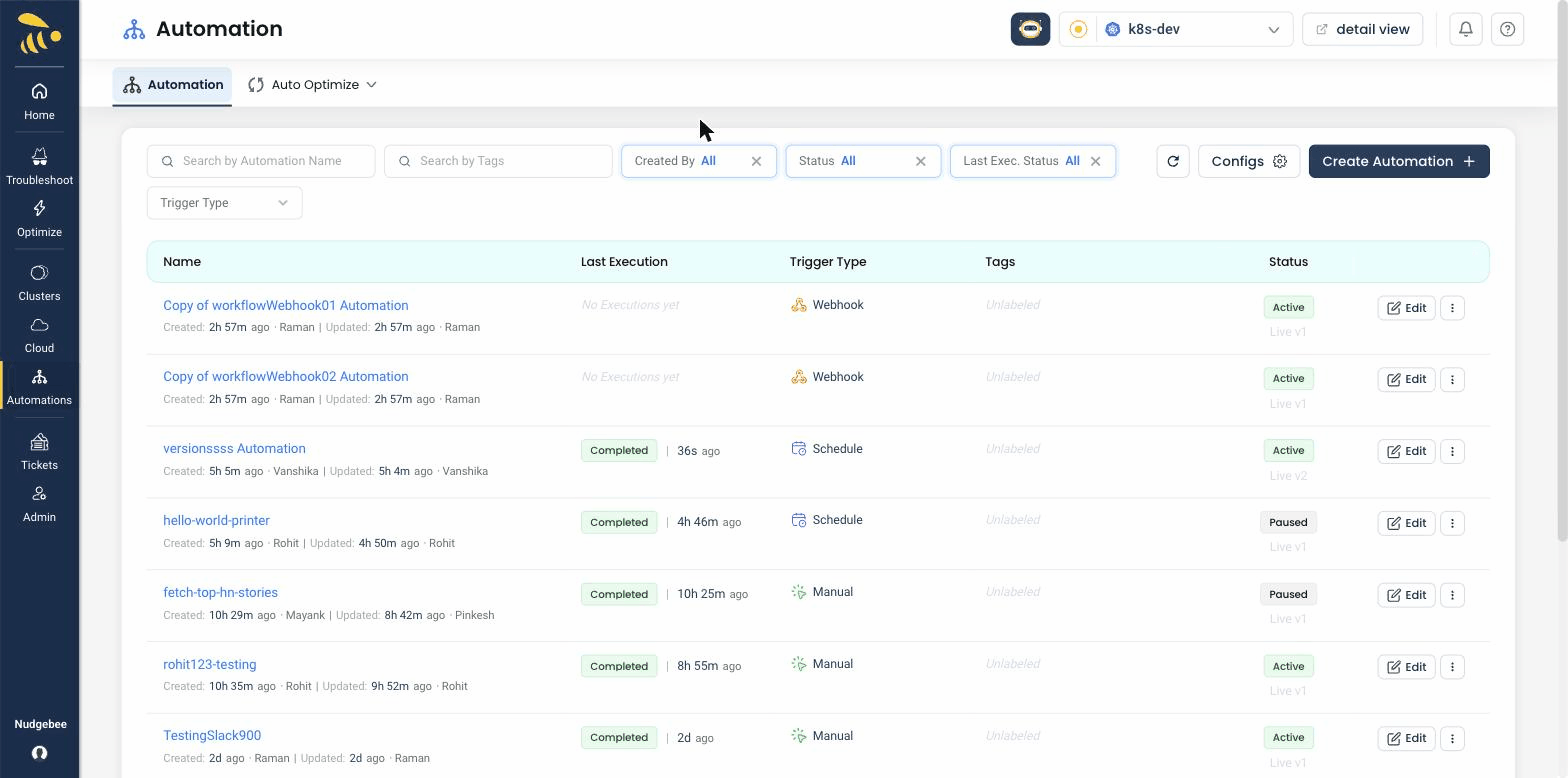Open Automations section in sidebar
The height and width of the screenshot is (778, 1568).
[39, 387]
